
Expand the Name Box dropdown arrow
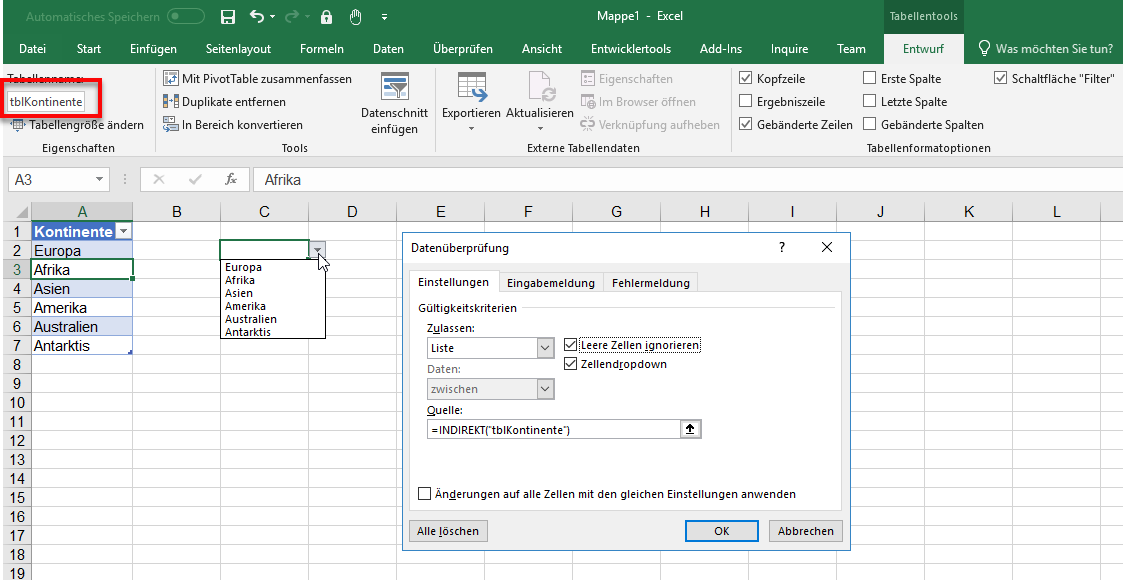point(99,180)
